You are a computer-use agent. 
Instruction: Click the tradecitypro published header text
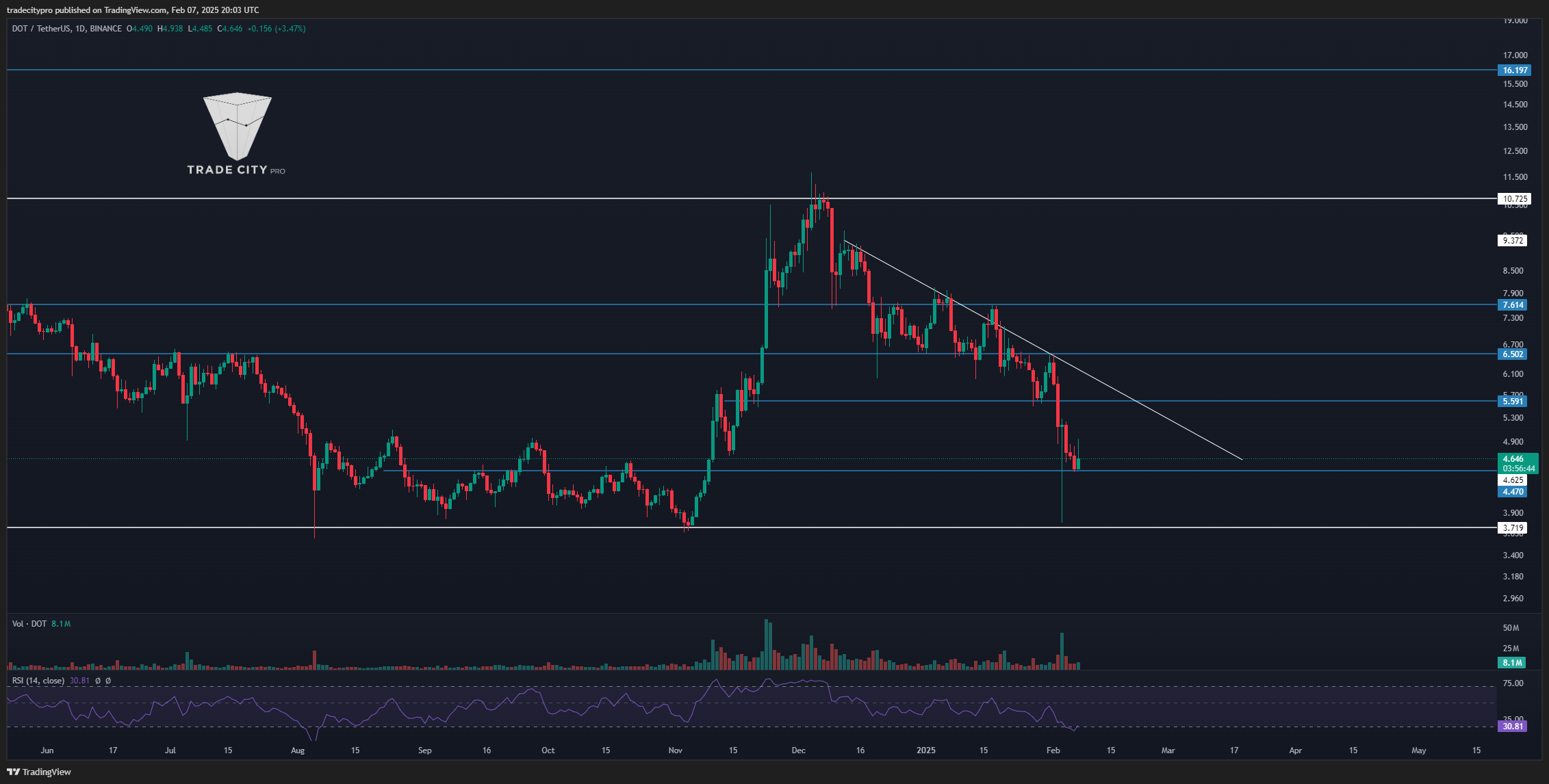pos(133,10)
